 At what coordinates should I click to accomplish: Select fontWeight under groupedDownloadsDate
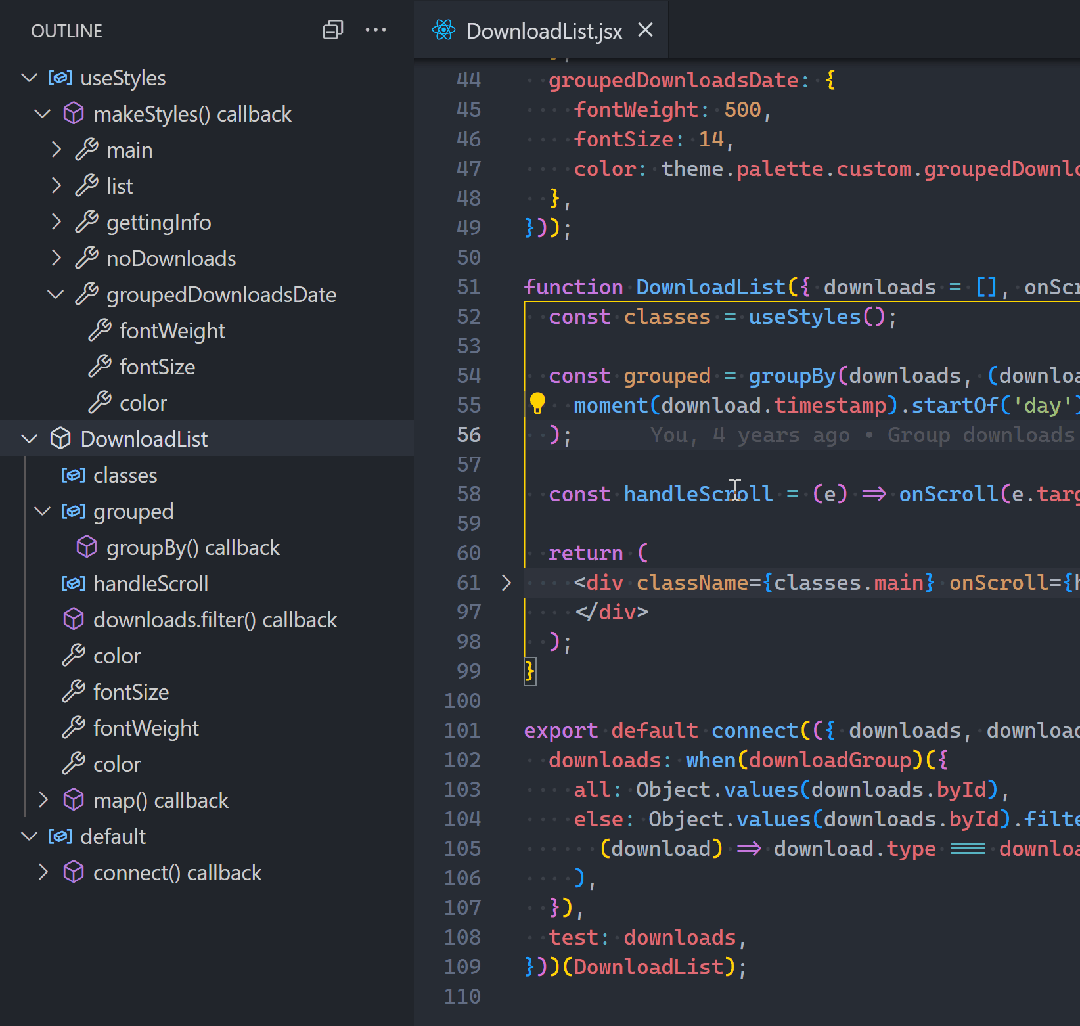pyautogui.click(x=172, y=331)
